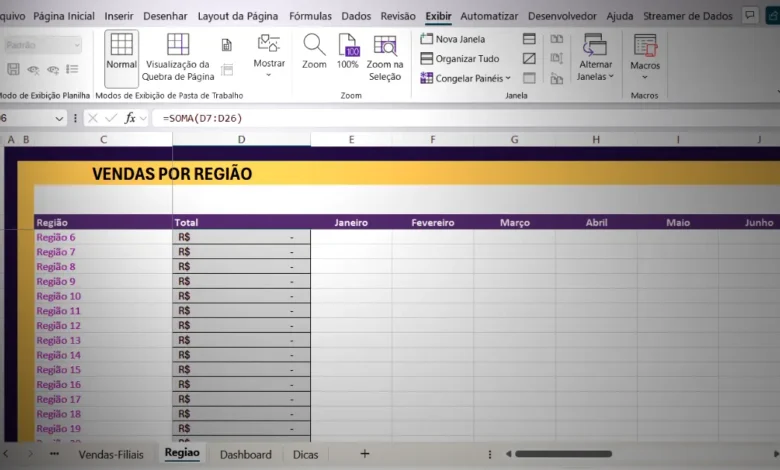Open Streamer de Dados tab
This screenshot has width=780, height=470.
coord(687,16)
